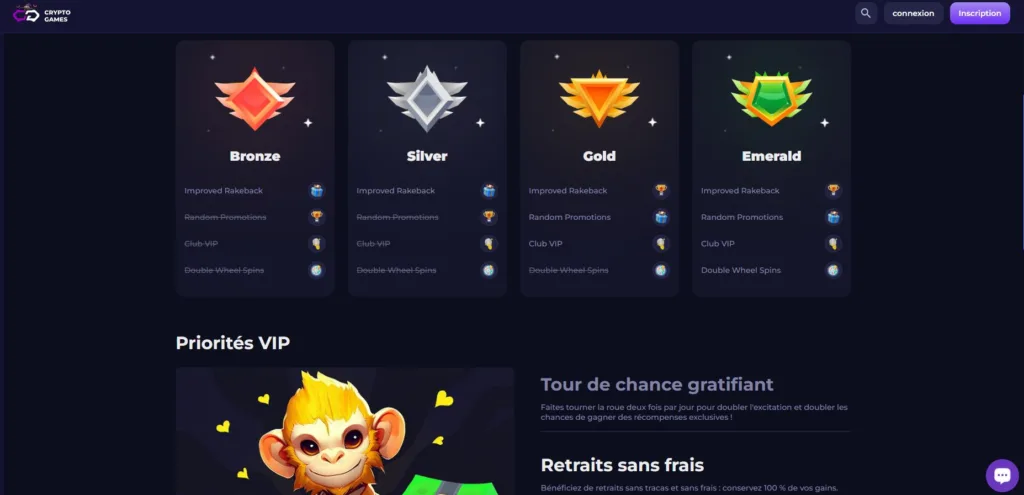Click Emerald Club VIP label
This screenshot has height=495, width=1024.
coord(718,244)
